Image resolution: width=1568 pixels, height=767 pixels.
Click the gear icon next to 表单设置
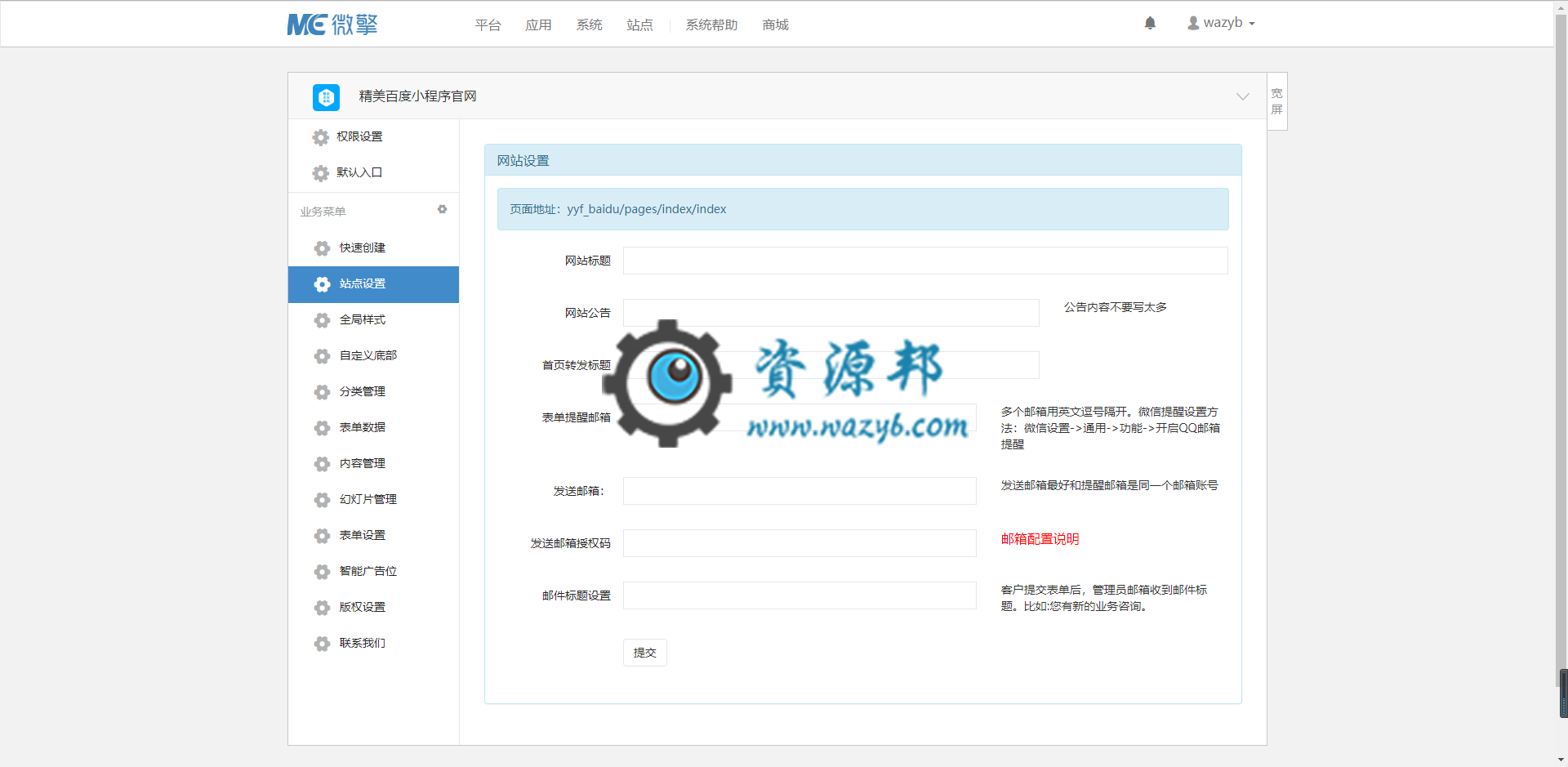(323, 536)
